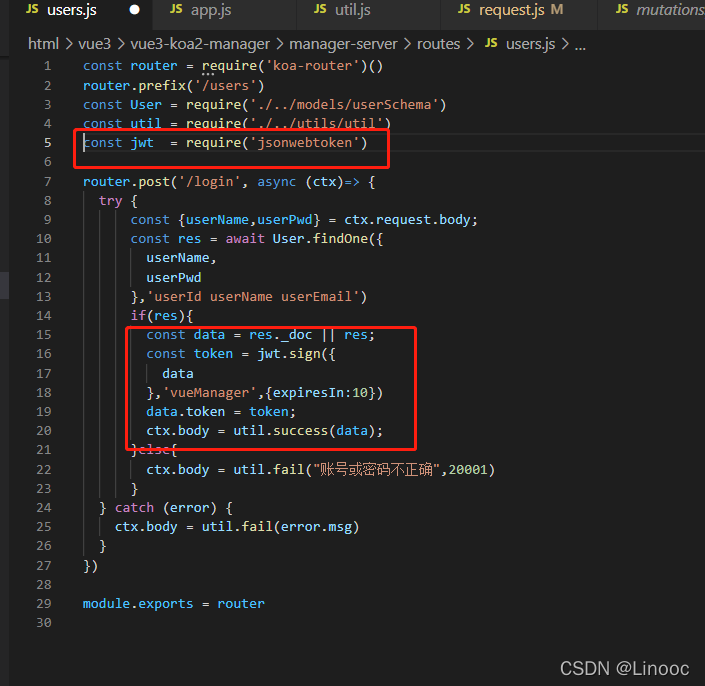The image size is (705, 686).
Task: Select html in the breadcrumb
Action: pyautogui.click(x=43, y=44)
